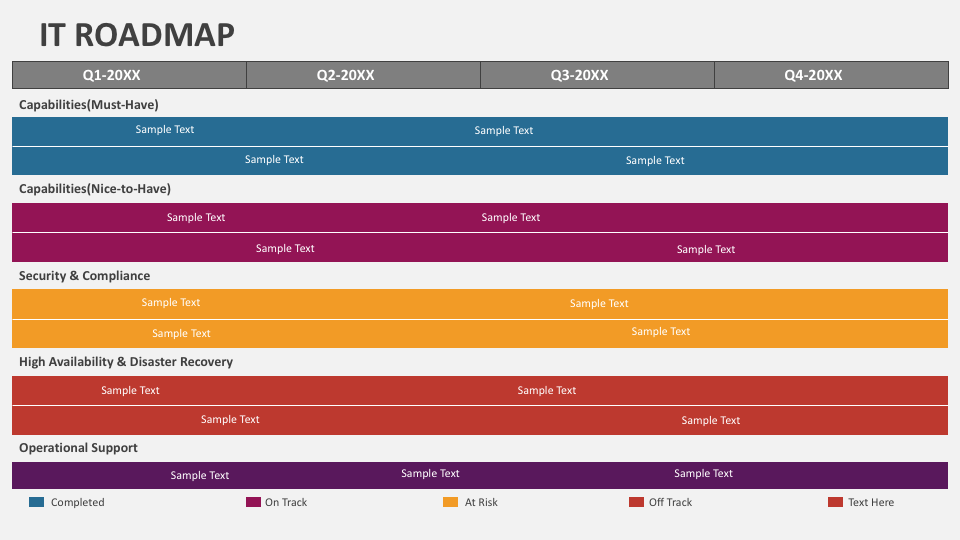Select Q2 Sample Text in lower magenta Nice-to-Have bar

(285, 249)
